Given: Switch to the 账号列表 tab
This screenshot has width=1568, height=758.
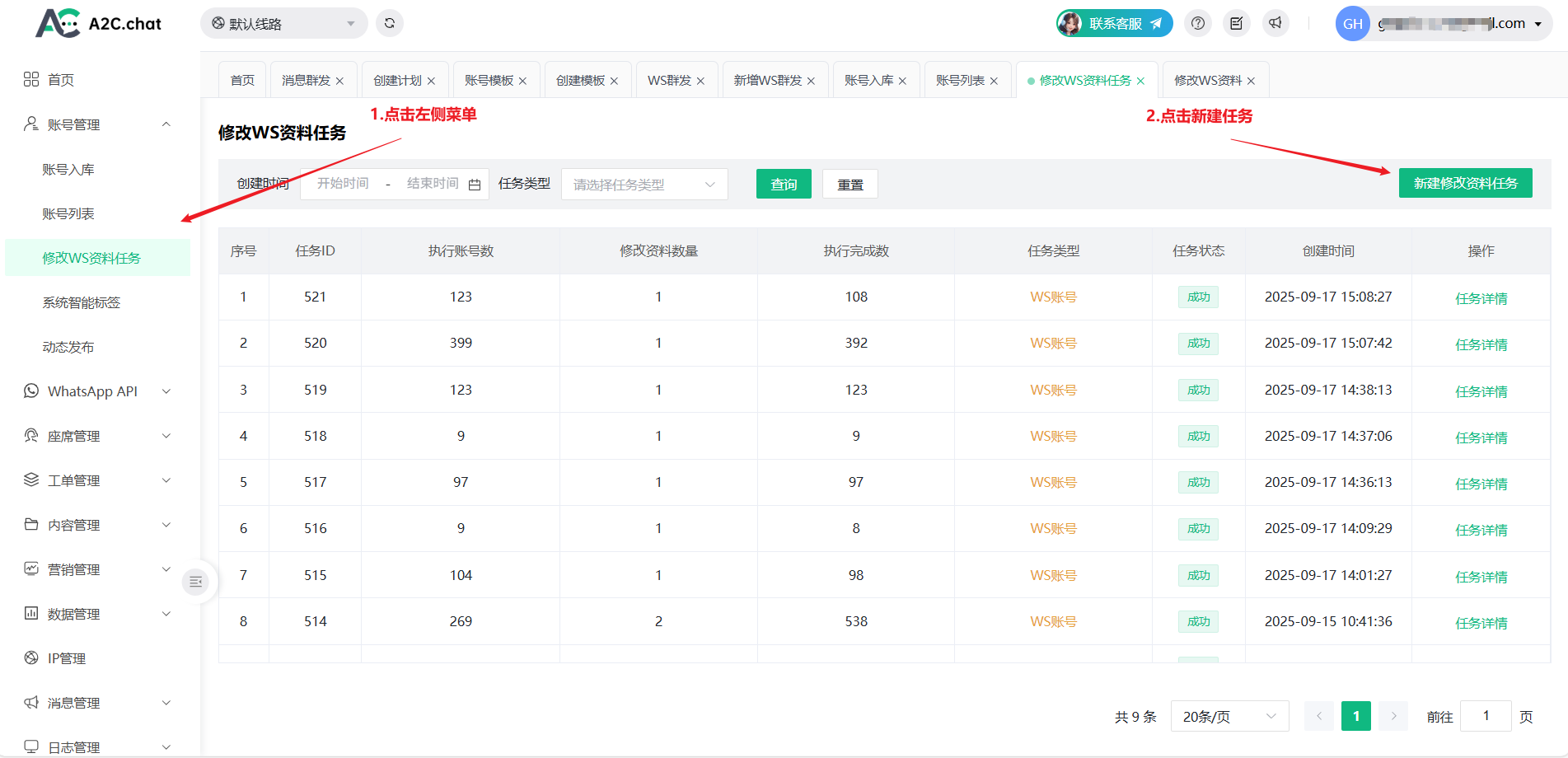Looking at the screenshot, I should coord(960,80).
